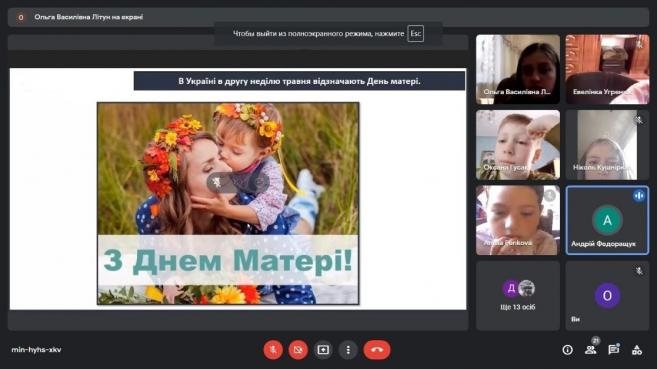Click the Д avatar in the more-people tile

pyautogui.click(x=511, y=288)
